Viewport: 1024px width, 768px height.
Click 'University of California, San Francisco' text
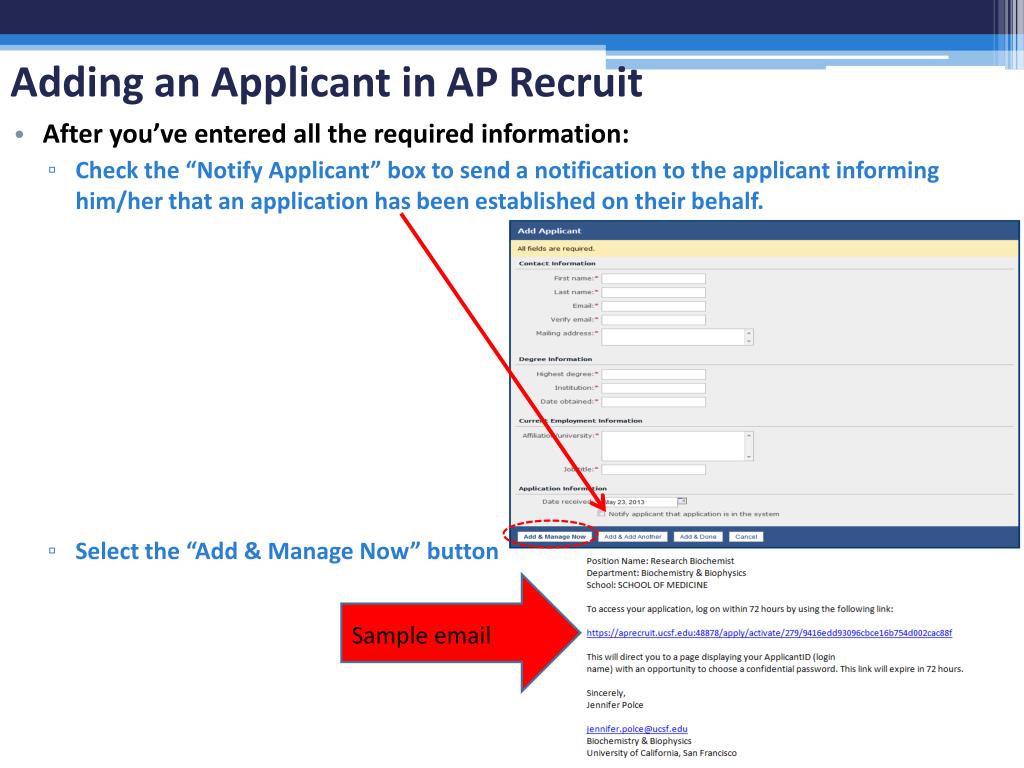(661, 753)
